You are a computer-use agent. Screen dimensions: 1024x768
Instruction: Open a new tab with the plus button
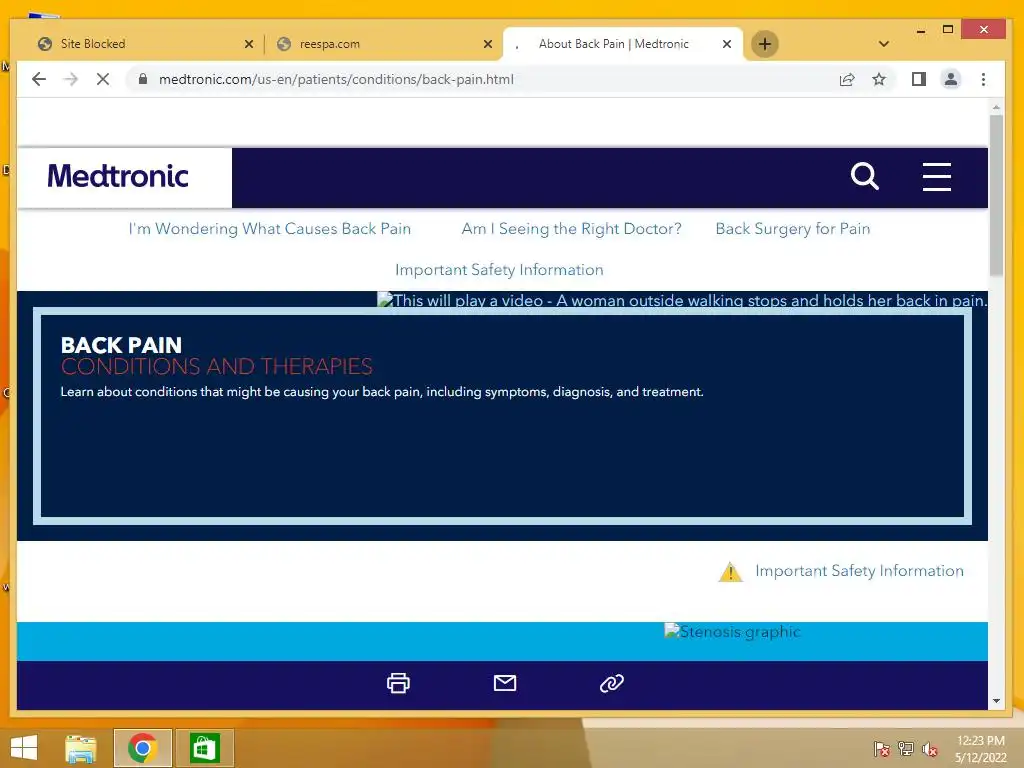click(765, 44)
